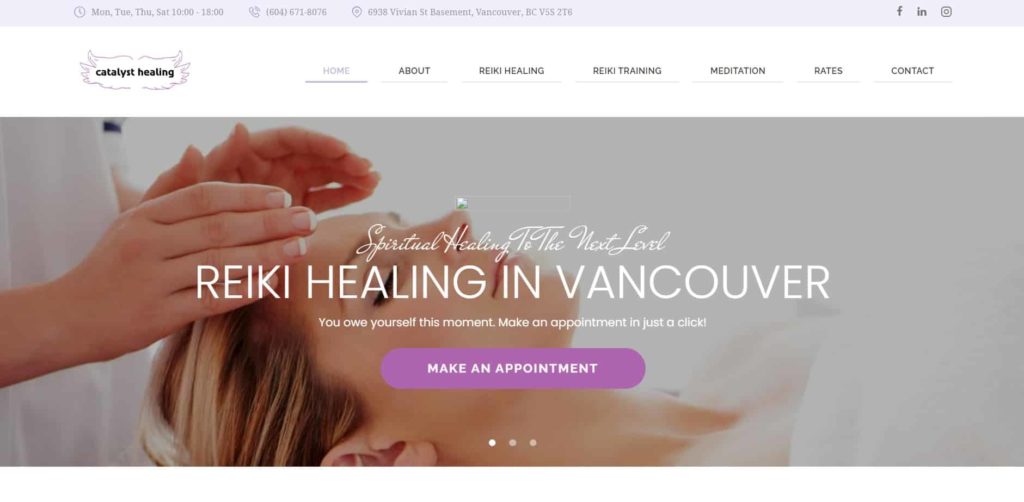Screen dimensions: 1024x502
Task: Switch to the third slide dot
Action: tap(533, 443)
